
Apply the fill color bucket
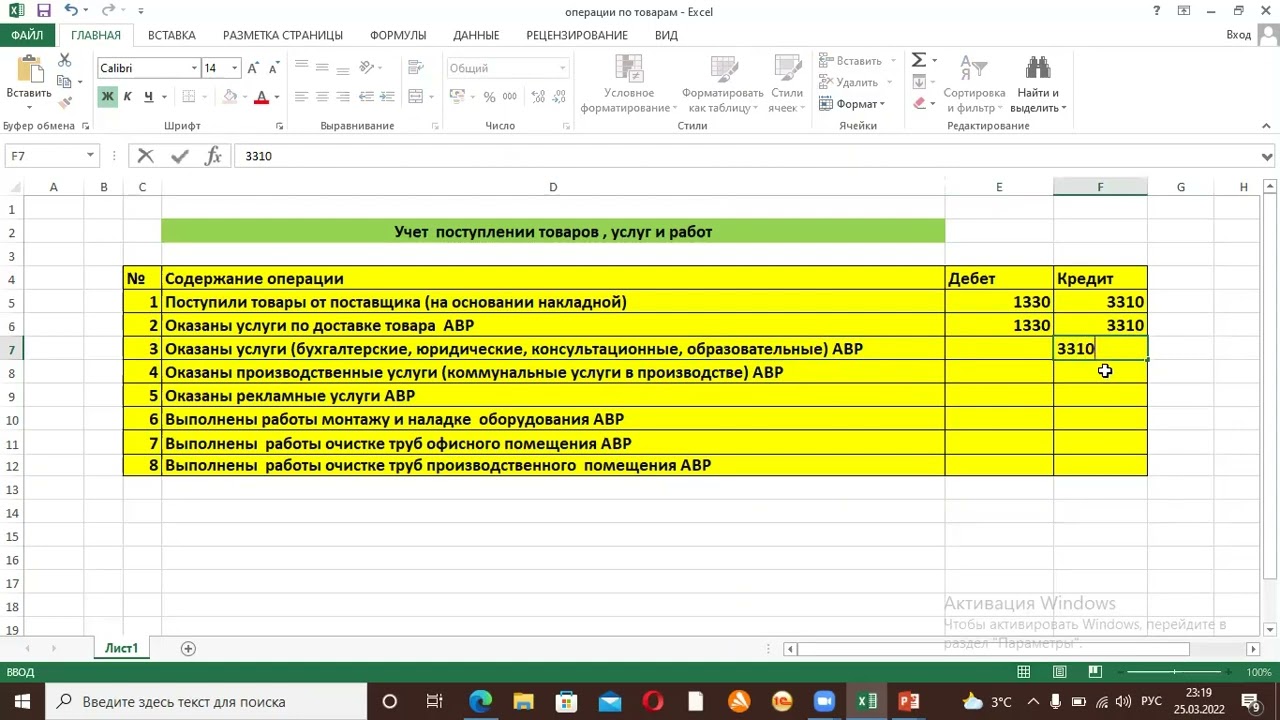point(230,97)
